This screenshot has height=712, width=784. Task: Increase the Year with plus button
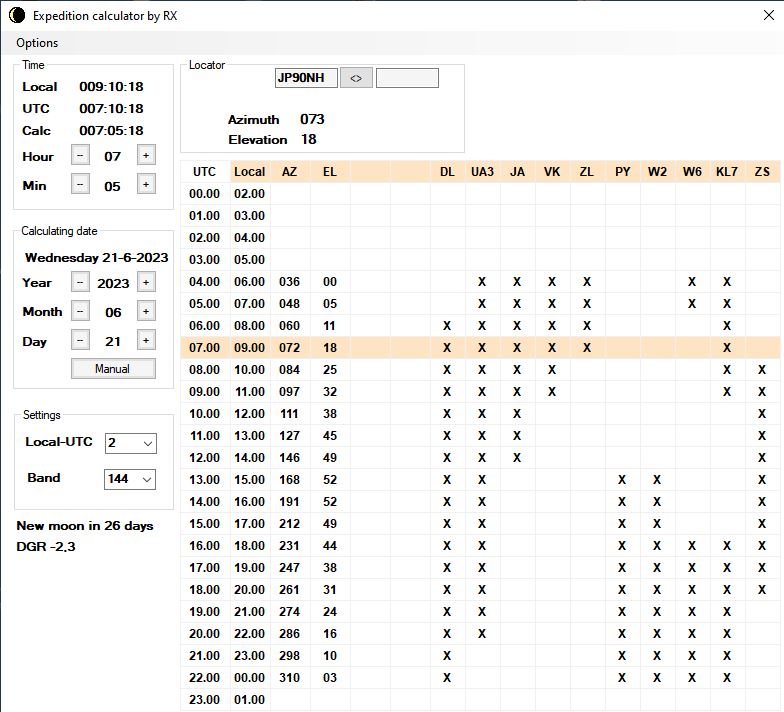pos(146,282)
